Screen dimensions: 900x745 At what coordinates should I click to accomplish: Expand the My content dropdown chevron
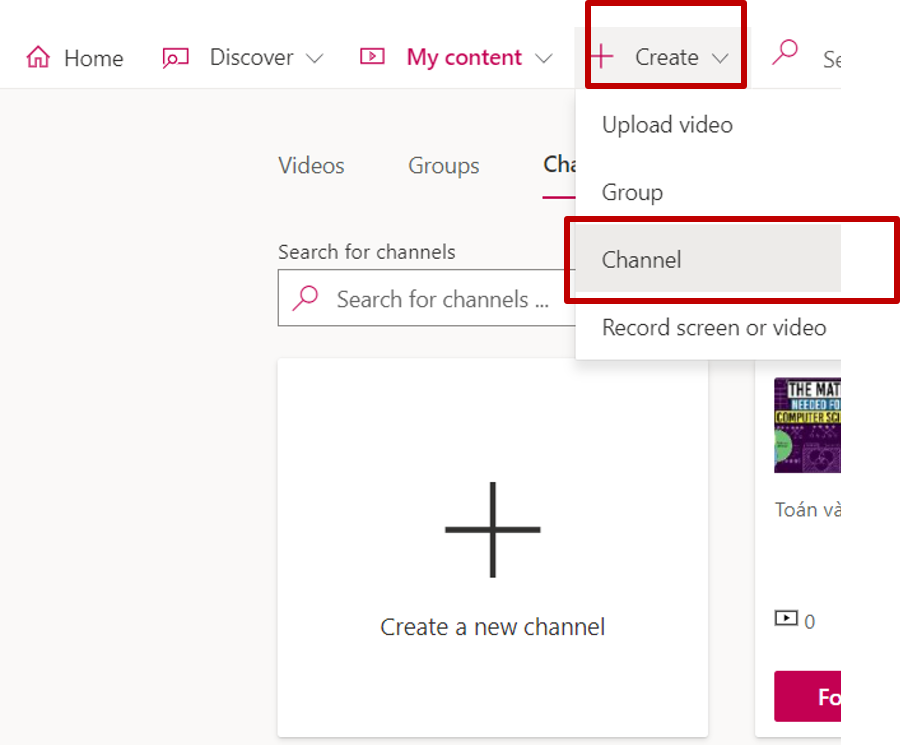[x=544, y=59]
